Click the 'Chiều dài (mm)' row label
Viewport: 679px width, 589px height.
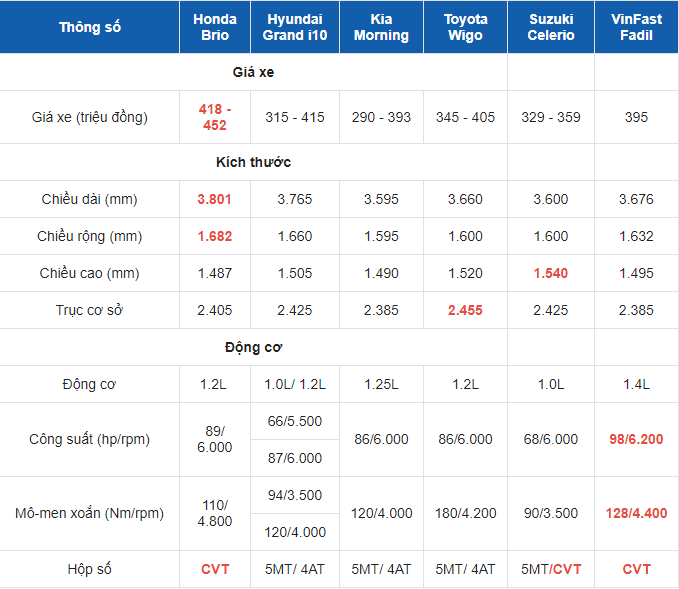point(90,199)
